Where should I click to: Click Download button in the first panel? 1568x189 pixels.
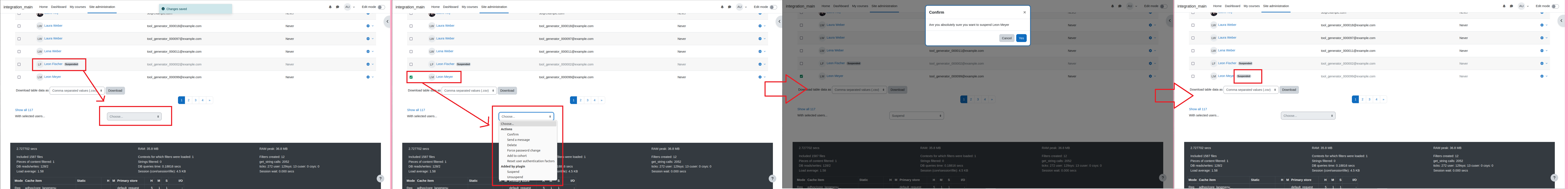point(115,91)
